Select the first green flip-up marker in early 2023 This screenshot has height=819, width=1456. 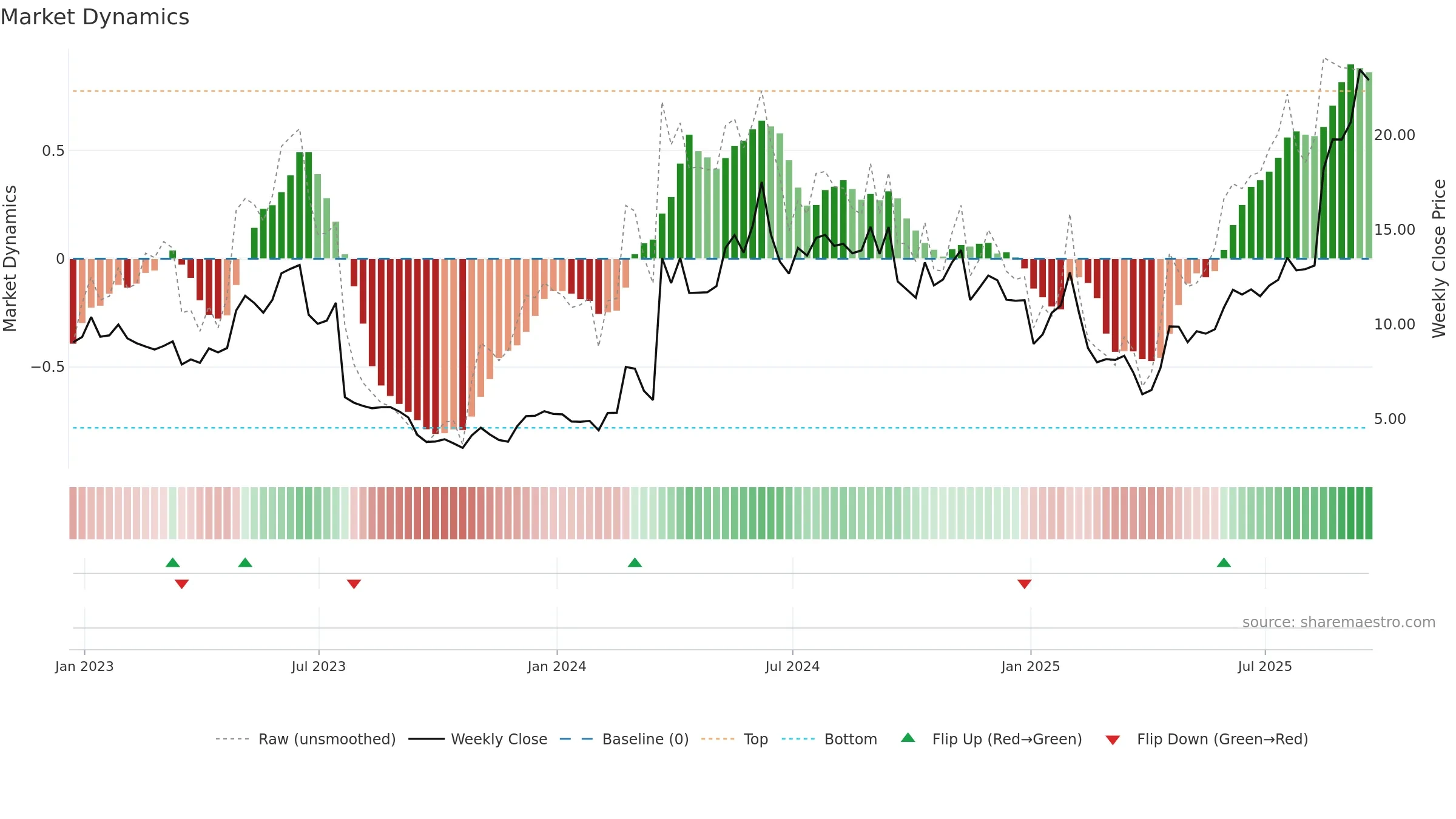coord(173,562)
